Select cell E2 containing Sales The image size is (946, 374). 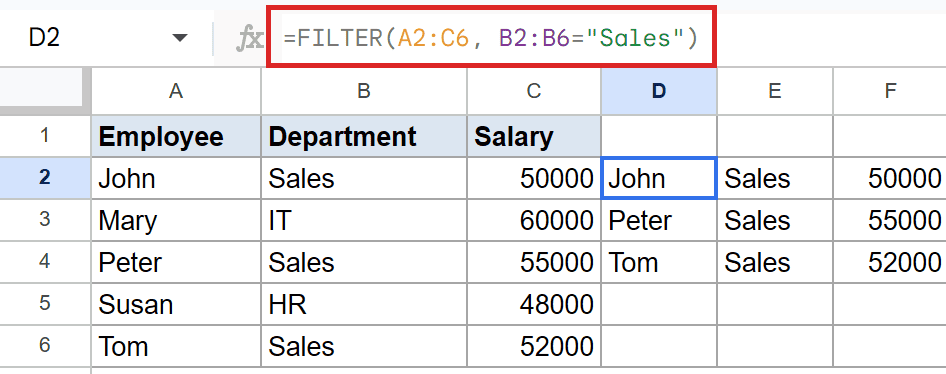coord(775,179)
